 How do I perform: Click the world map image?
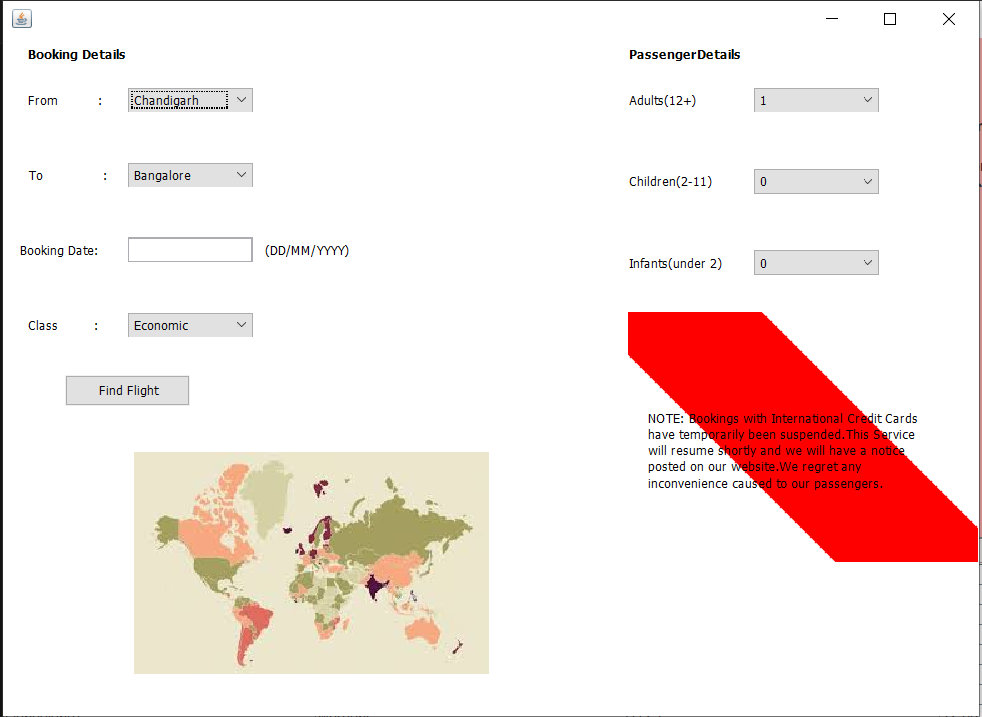coord(311,562)
